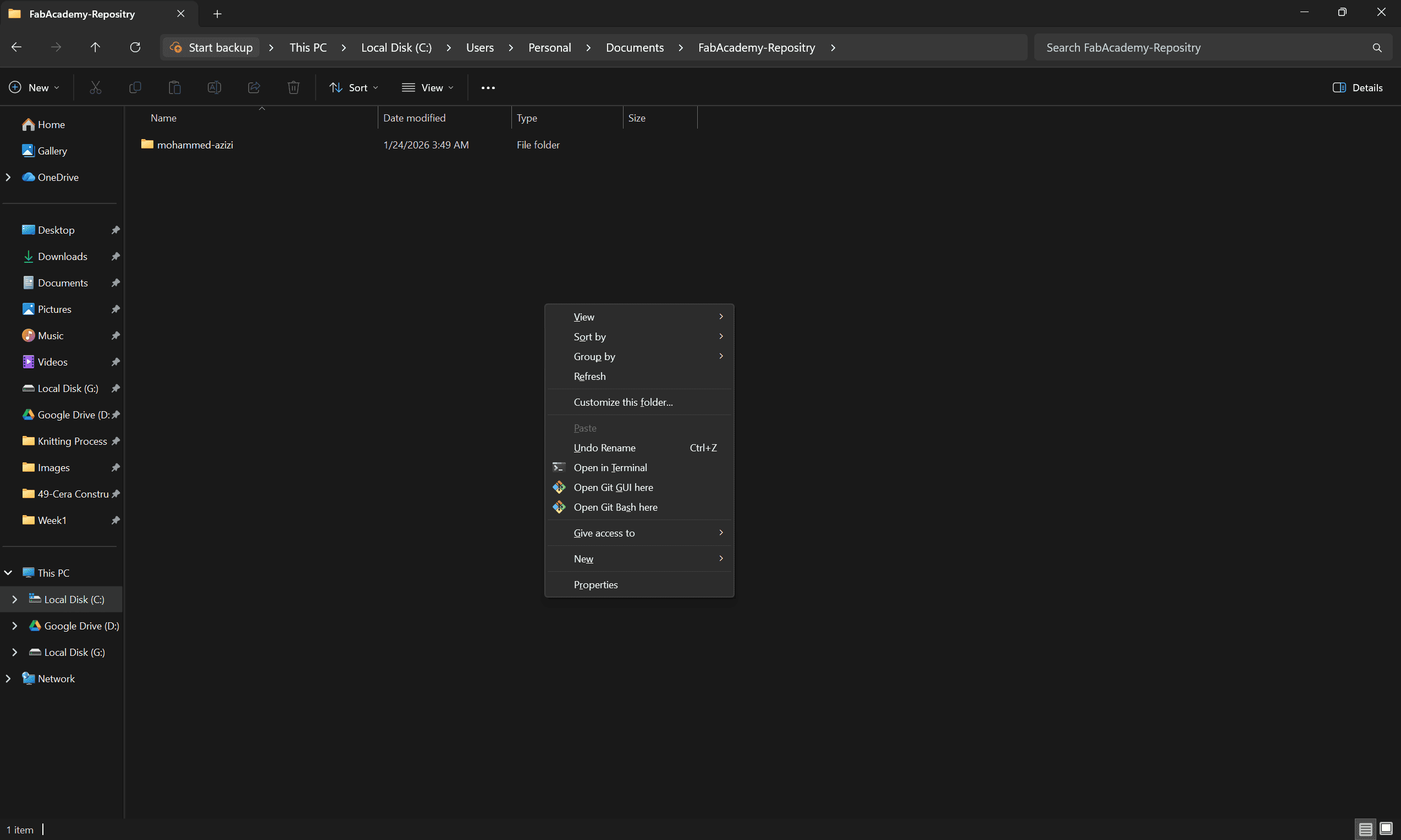
Task: Choose Open in Terminal from the context menu
Action: point(610,467)
